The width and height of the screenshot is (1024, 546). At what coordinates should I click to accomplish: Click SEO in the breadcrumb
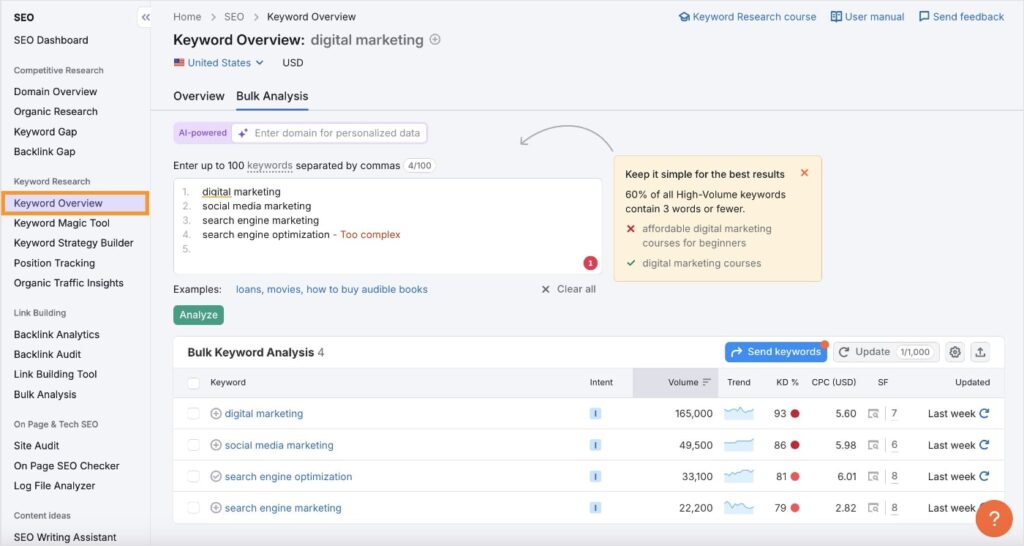click(234, 17)
